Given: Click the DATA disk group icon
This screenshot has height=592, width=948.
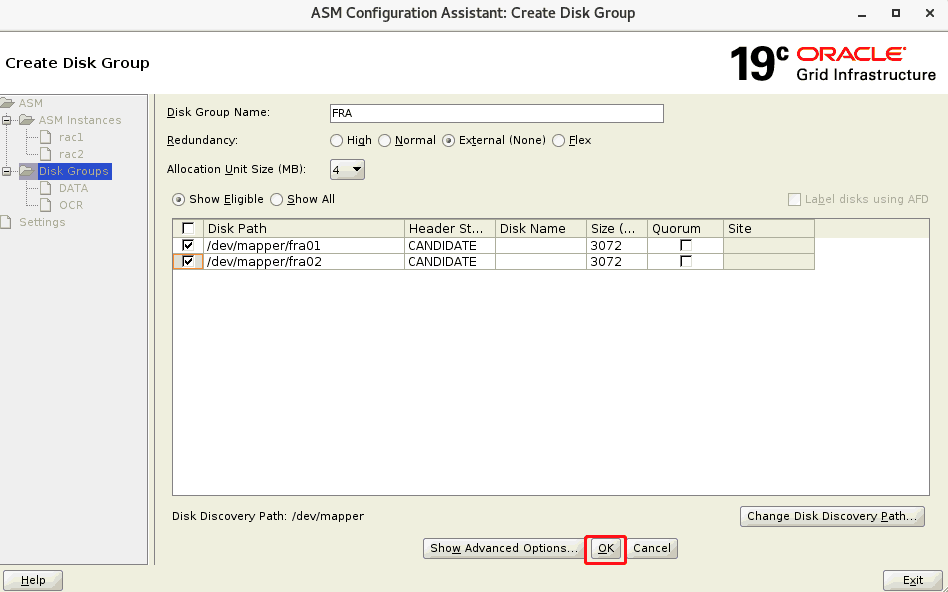Looking at the screenshot, I should point(45,188).
